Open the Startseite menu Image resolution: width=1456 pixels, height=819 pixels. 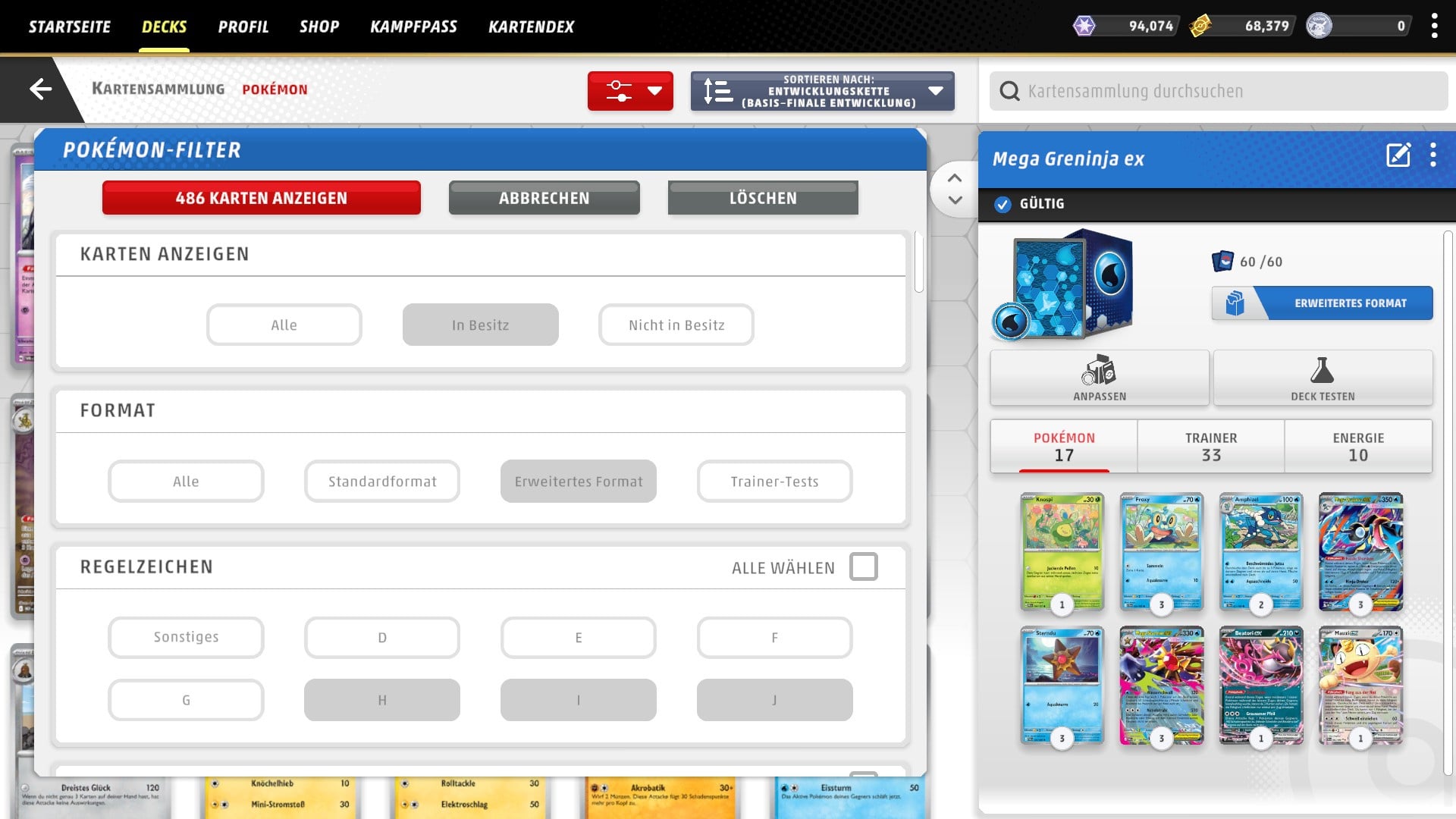pyautogui.click(x=69, y=27)
